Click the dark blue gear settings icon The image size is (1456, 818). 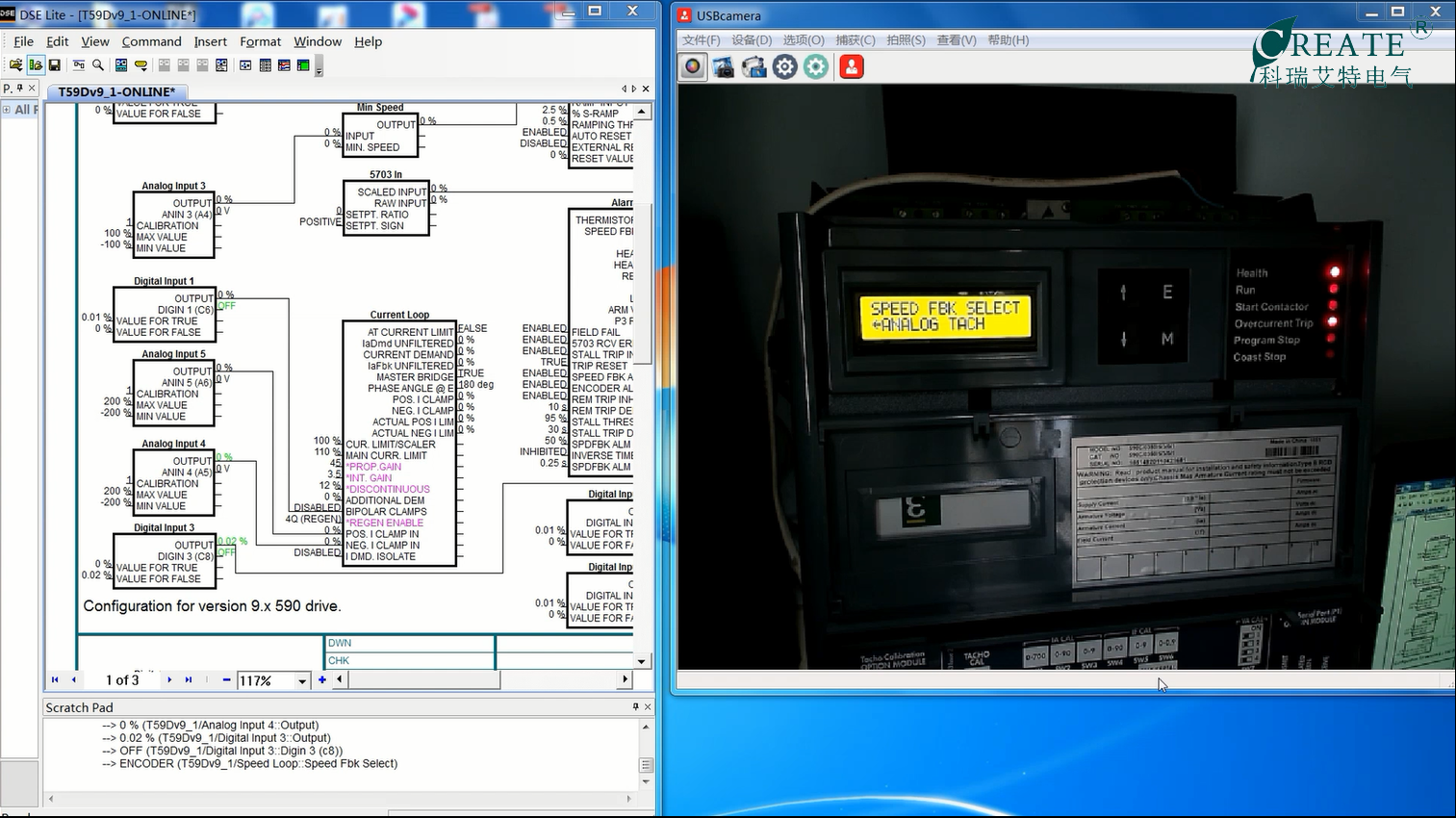coord(785,66)
